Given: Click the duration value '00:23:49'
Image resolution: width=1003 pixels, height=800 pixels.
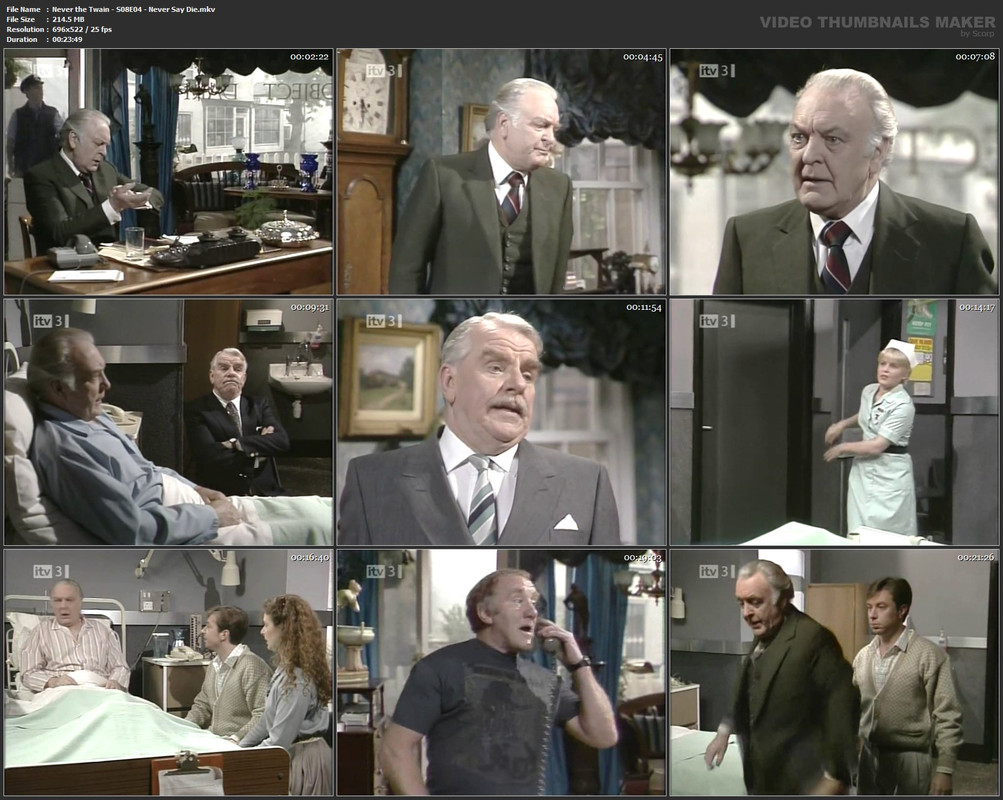Looking at the screenshot, I should tap(67, 39).
